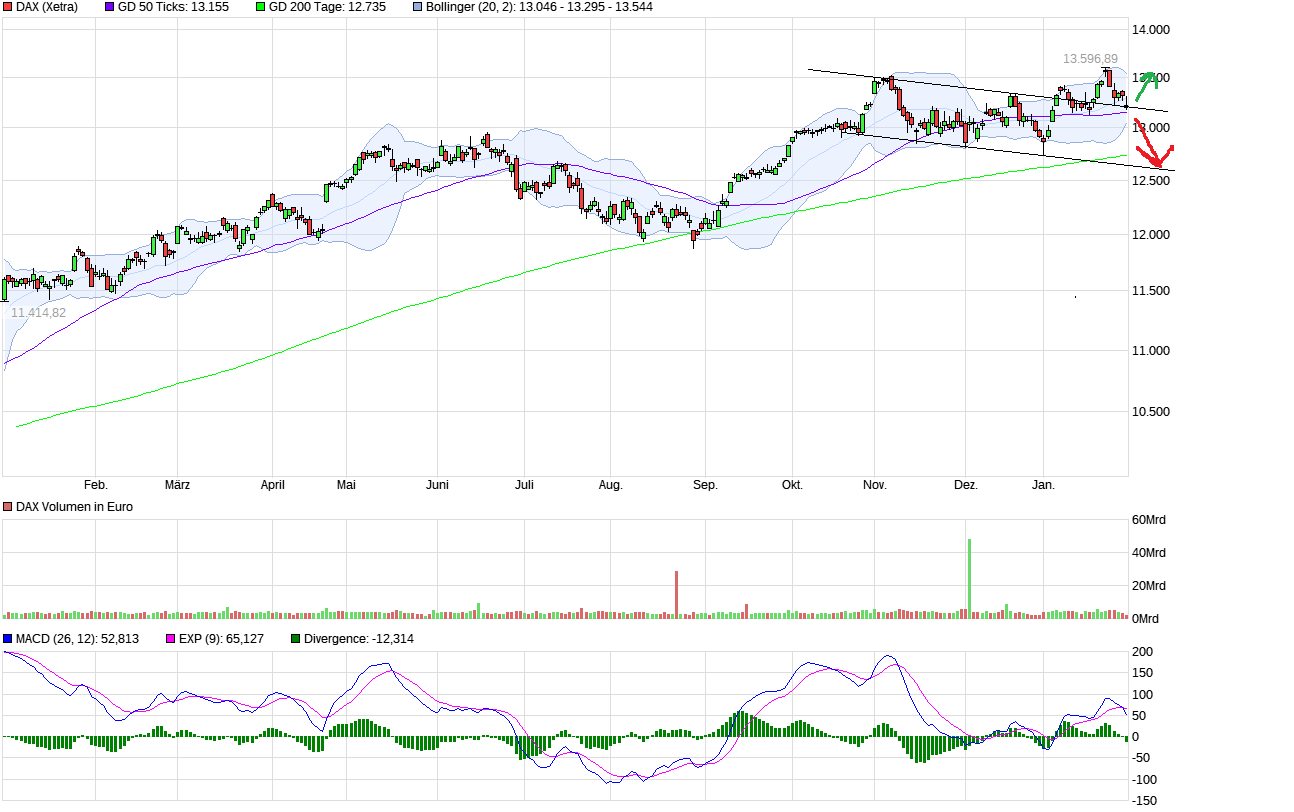The image size is (1294, 812).
Task: Click the 0Mrd volume axis label
Action: pos(1145,619)
